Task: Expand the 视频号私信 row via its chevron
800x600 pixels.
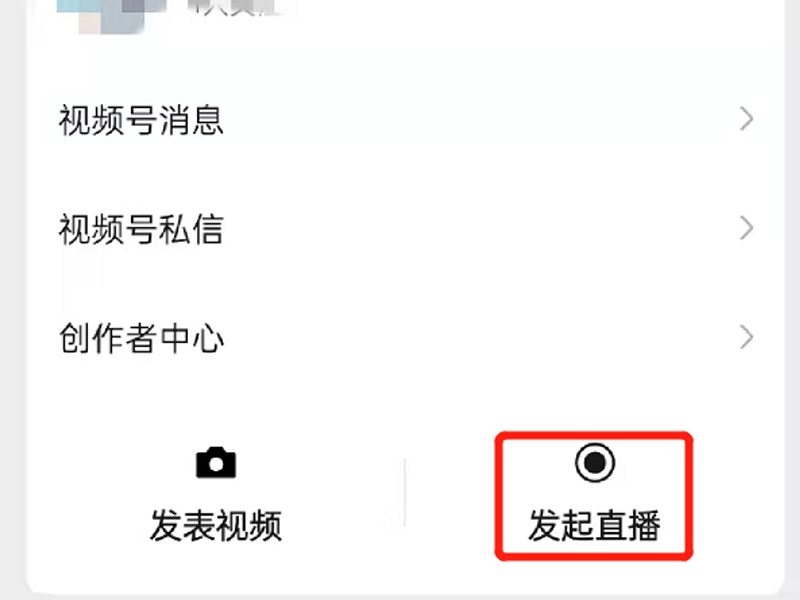Action: tap(746, 228)
